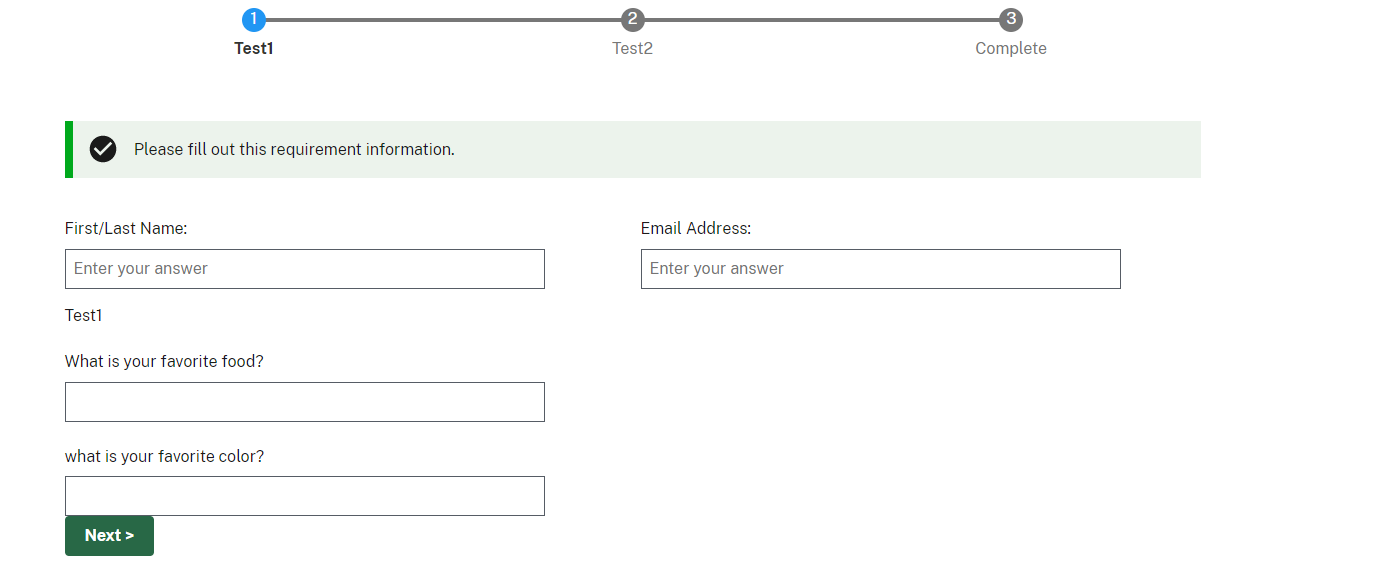Focus the Email Address input field
The image size is (1396, 565).
coord(881,269)
